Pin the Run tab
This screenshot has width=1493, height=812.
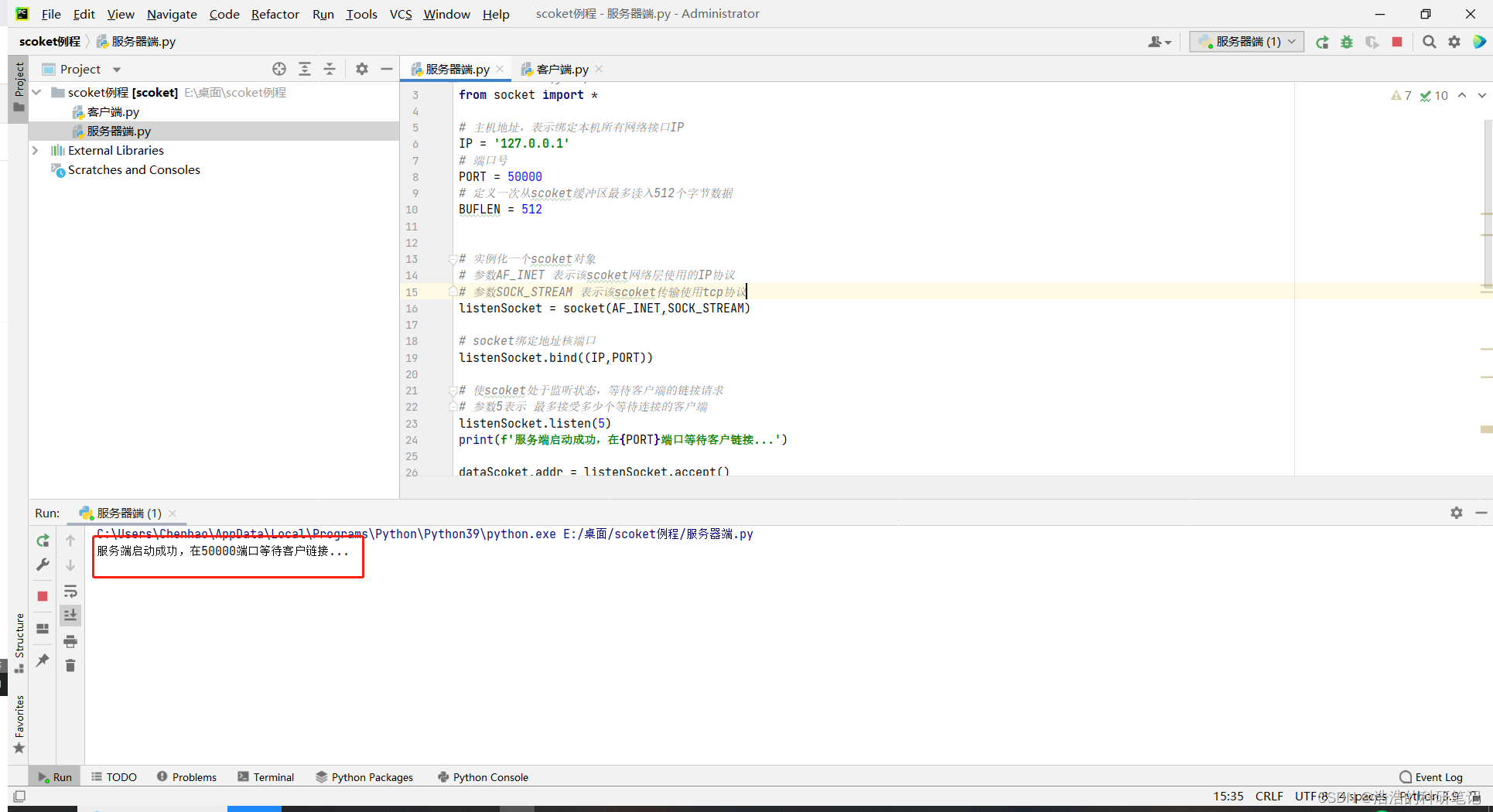tap(42, 659)
